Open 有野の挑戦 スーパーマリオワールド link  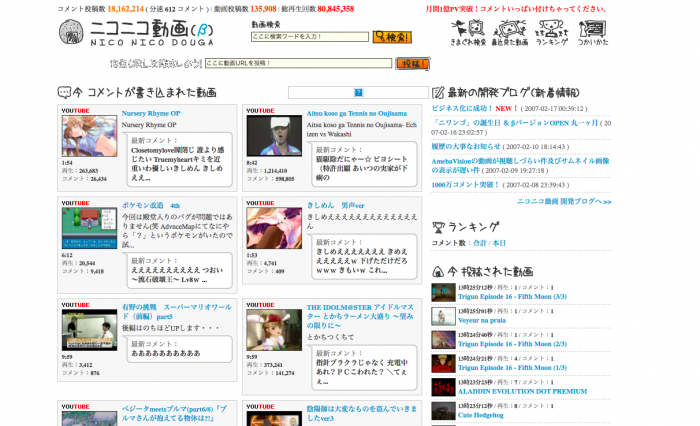point(177,312)
